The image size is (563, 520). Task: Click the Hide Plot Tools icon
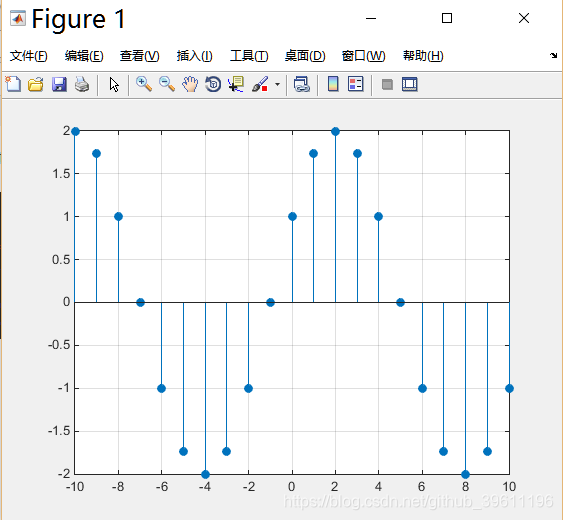[x=387, y=85]
